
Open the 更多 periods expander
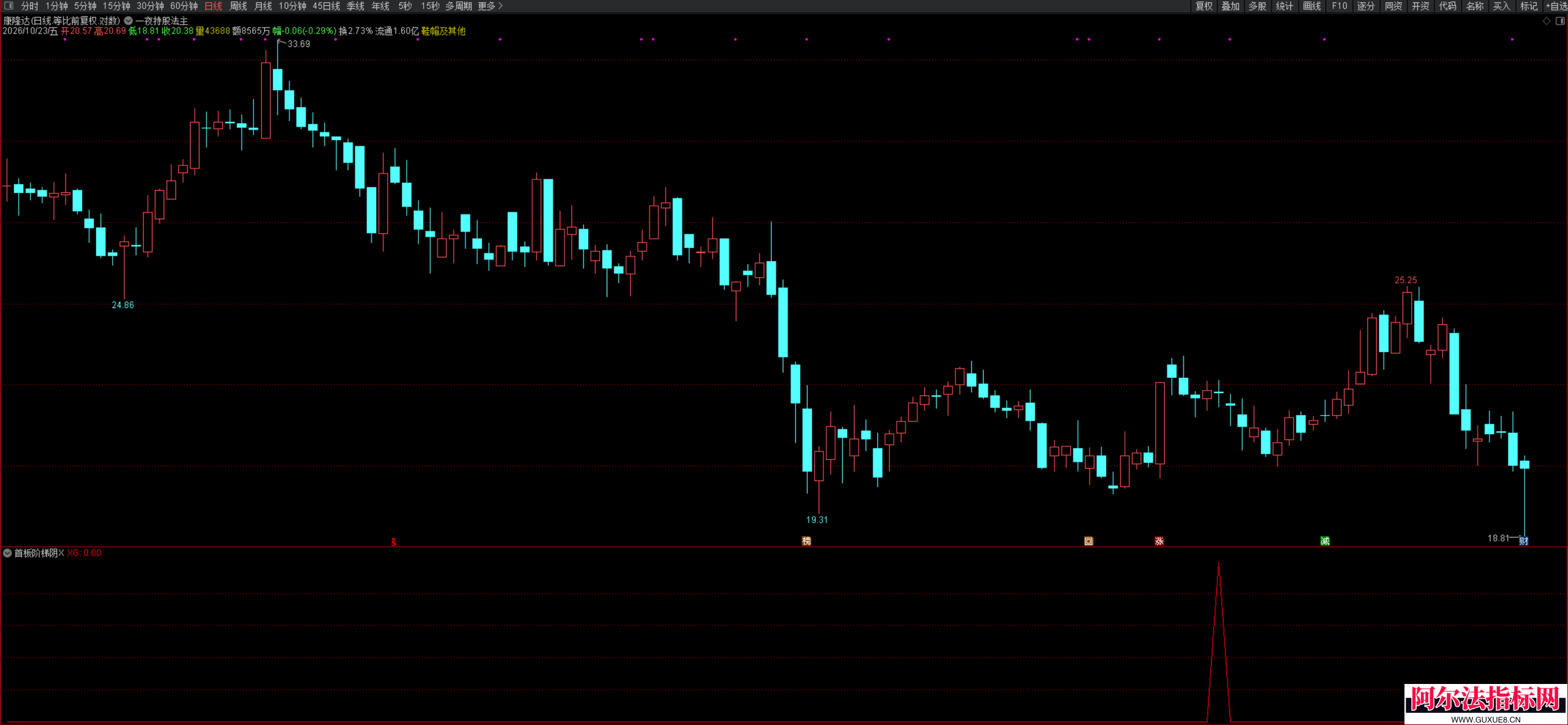click(490, 6)
